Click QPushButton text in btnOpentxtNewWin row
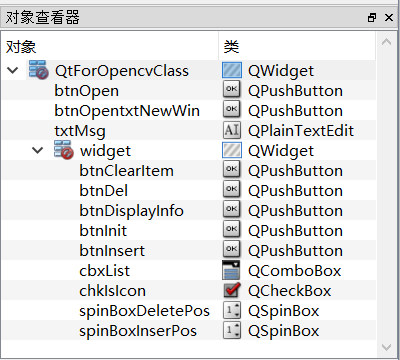Image resolution: width=400 pixels, height=360 pixels. point(295,111)
